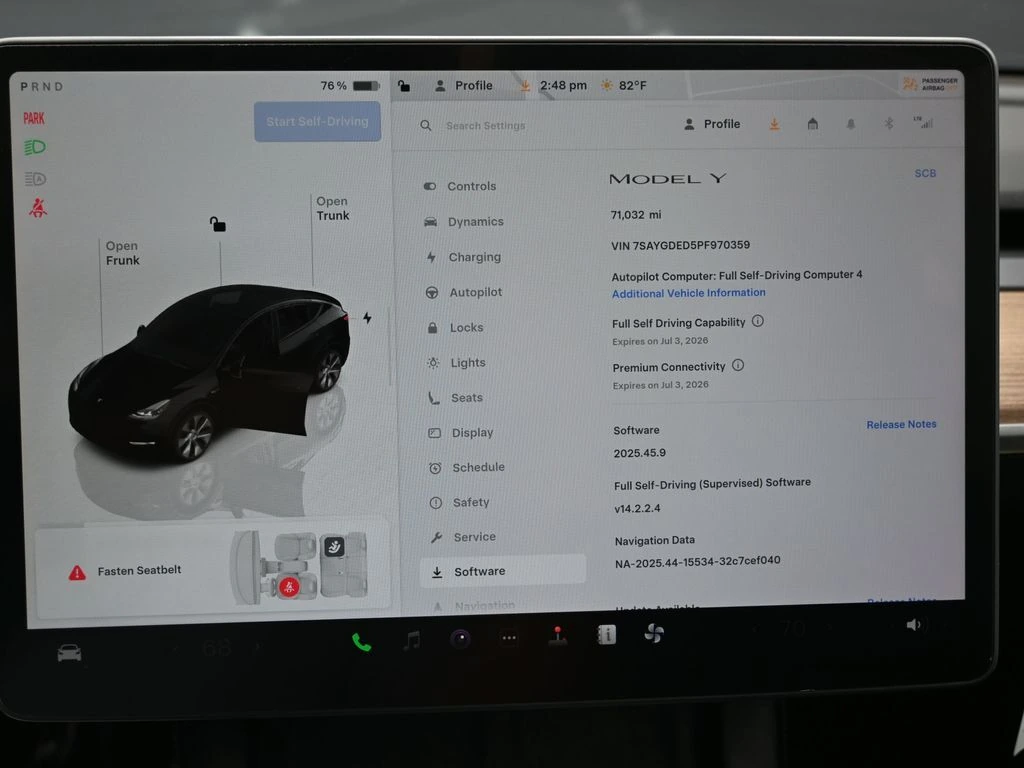Tap the Bluetooth icon in settings header

888,124
